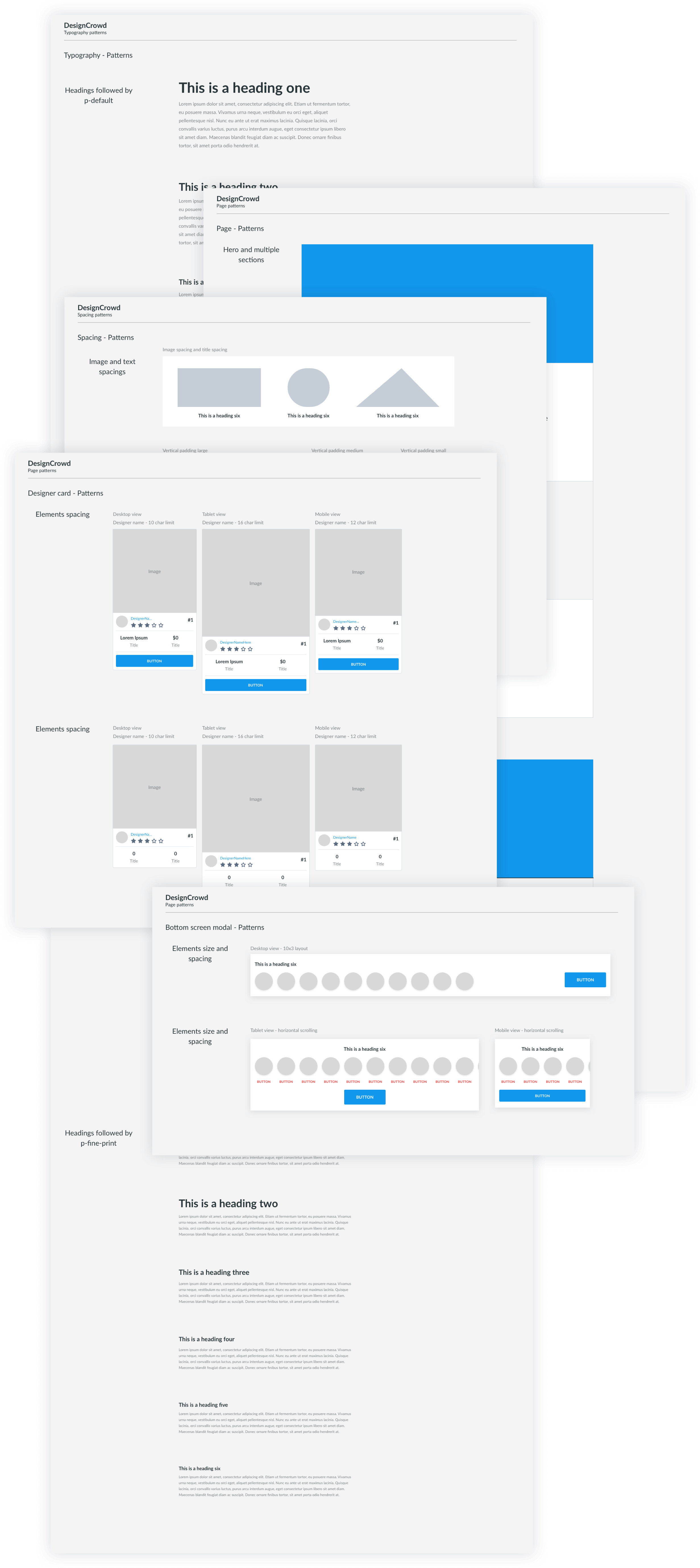Click 'Tablet view - horizontal scrolling' caption

284,1031
